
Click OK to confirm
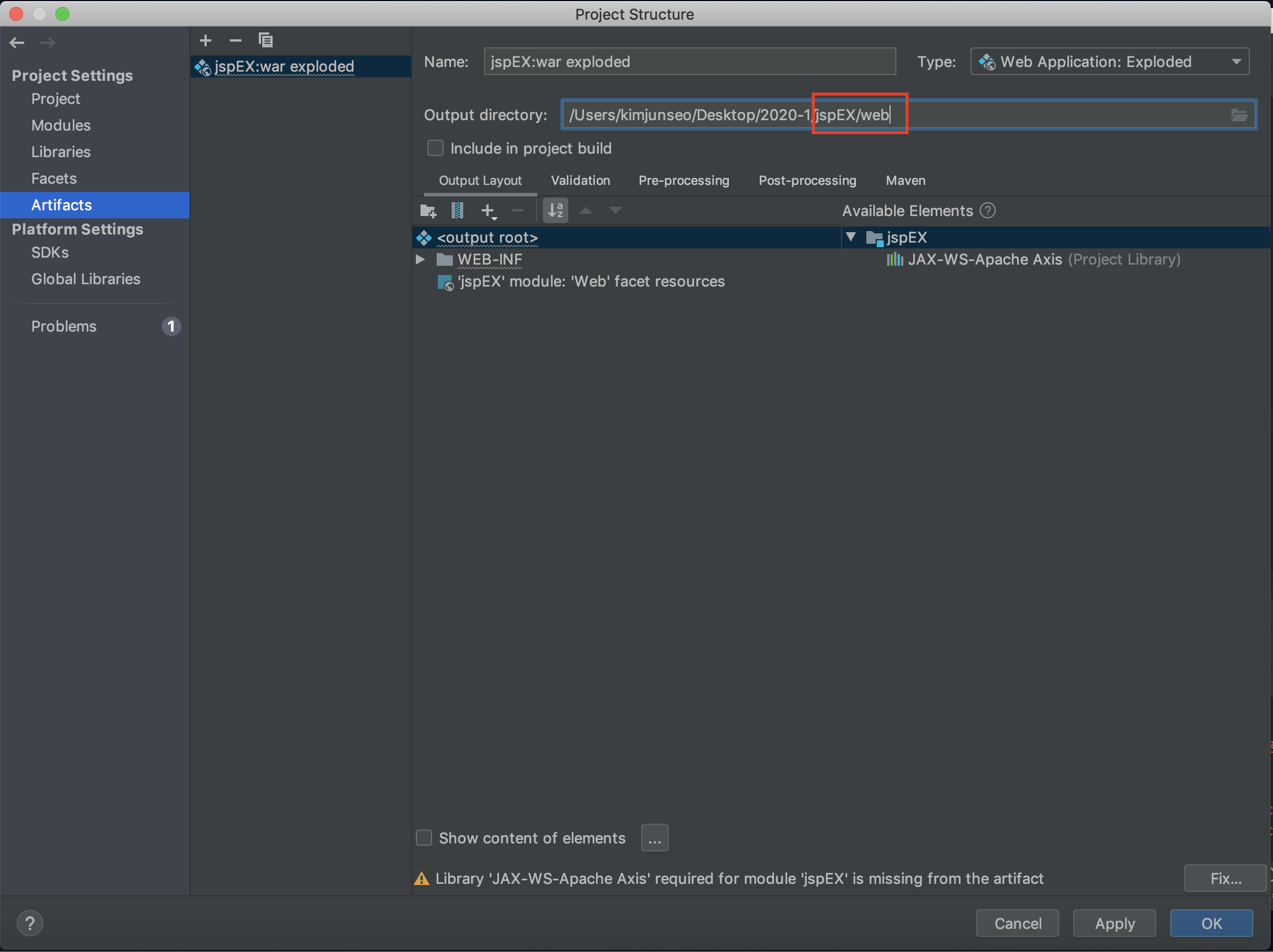pos(1211,923)
